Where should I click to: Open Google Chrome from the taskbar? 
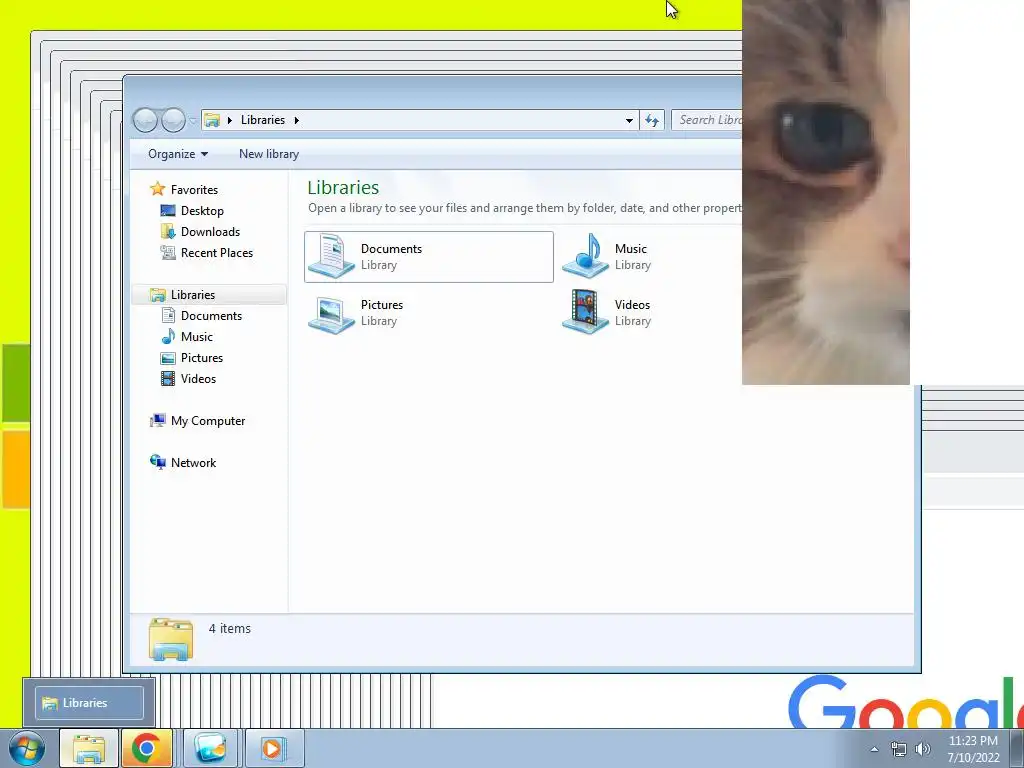point(146,748)
